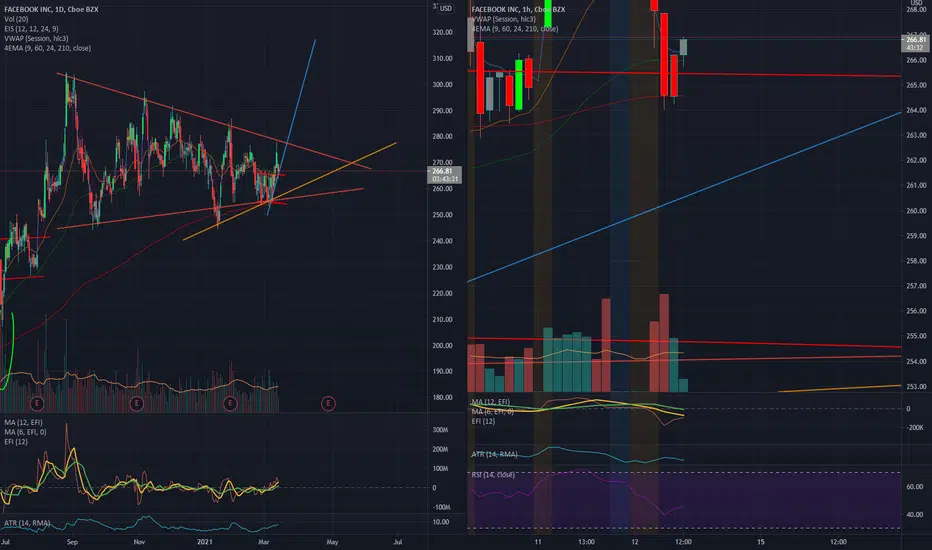932x550 pixels.
Task: Click the May label on the time axis
Action: click(x=332, y=542)
